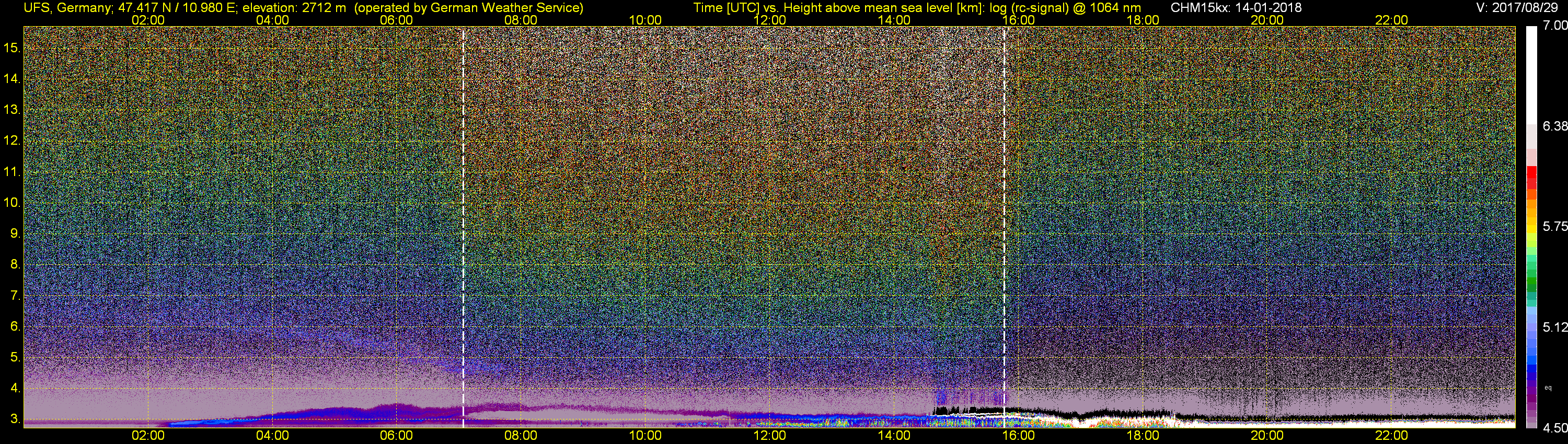The width and height of the screenshot is (1568, 444).
Task: Pick the '12:00' label on lower time axis
Action: point(769,436)
